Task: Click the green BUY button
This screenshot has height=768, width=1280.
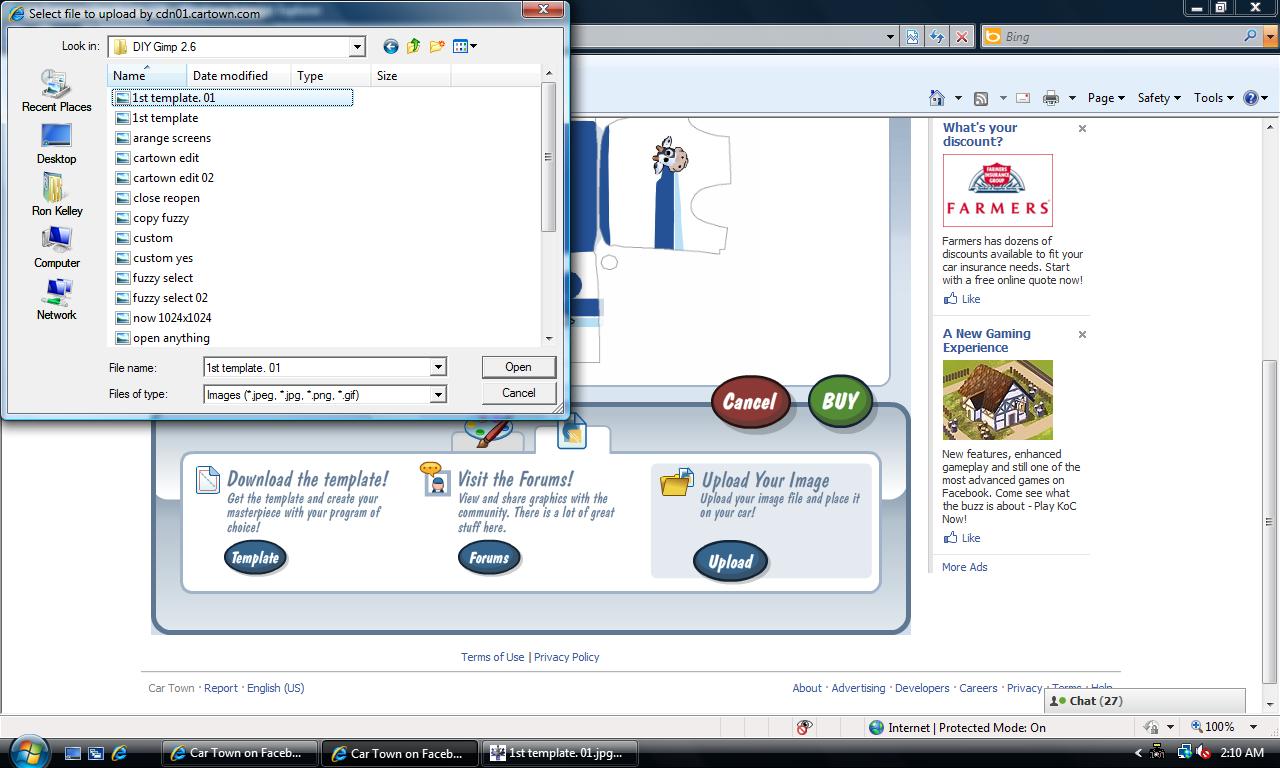Action: [x=840, y=401]
